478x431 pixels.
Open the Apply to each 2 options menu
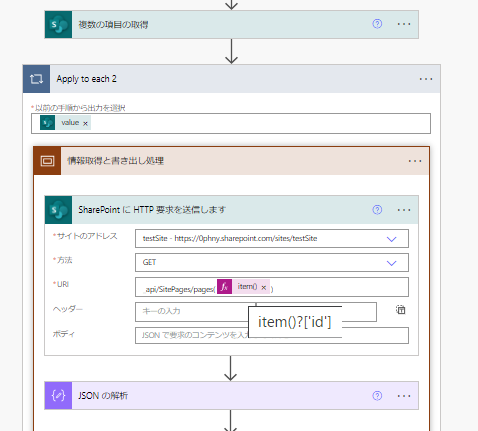tap(426, 79)
